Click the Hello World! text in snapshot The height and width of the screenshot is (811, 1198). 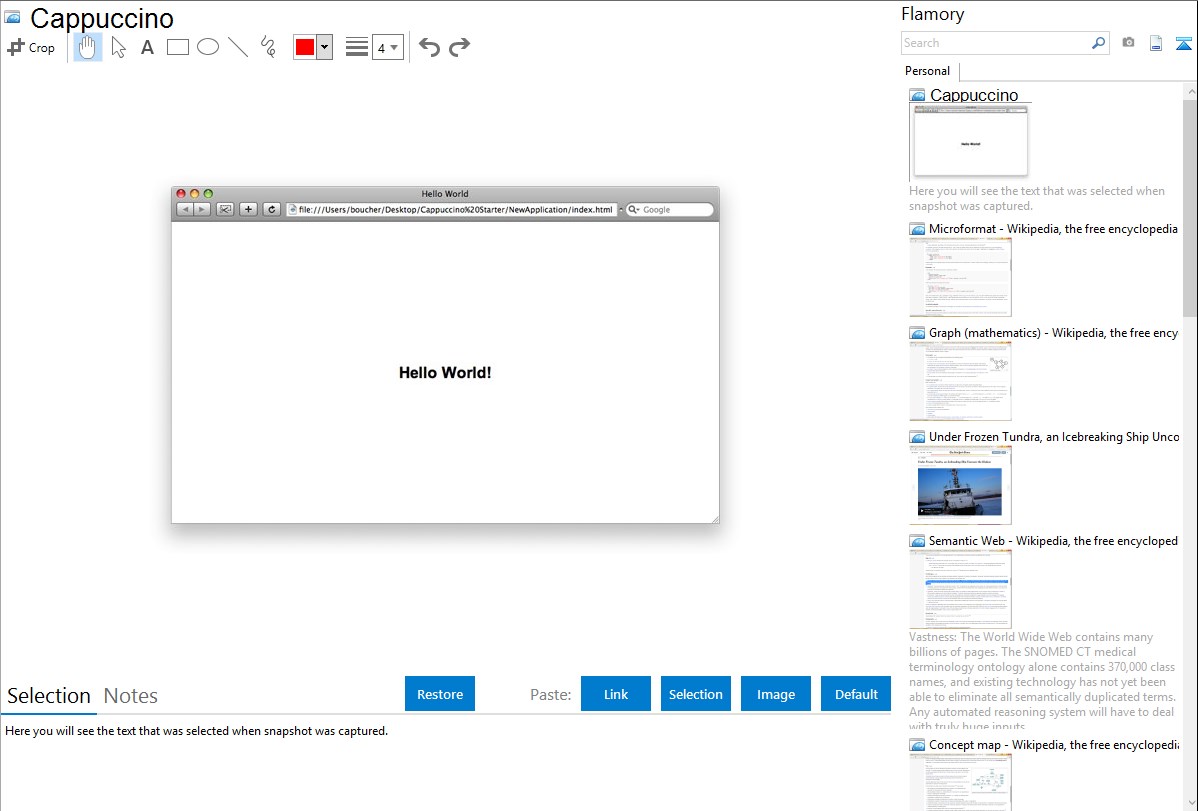pos(445,372)
